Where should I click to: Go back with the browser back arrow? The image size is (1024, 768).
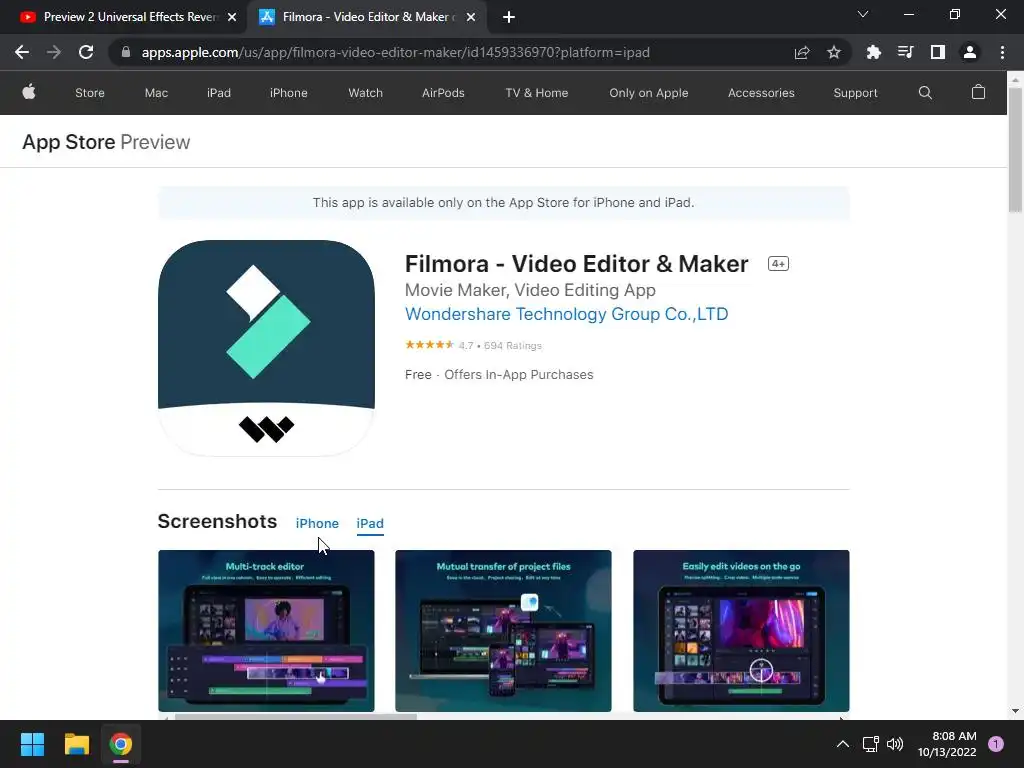tap(22, 52)
